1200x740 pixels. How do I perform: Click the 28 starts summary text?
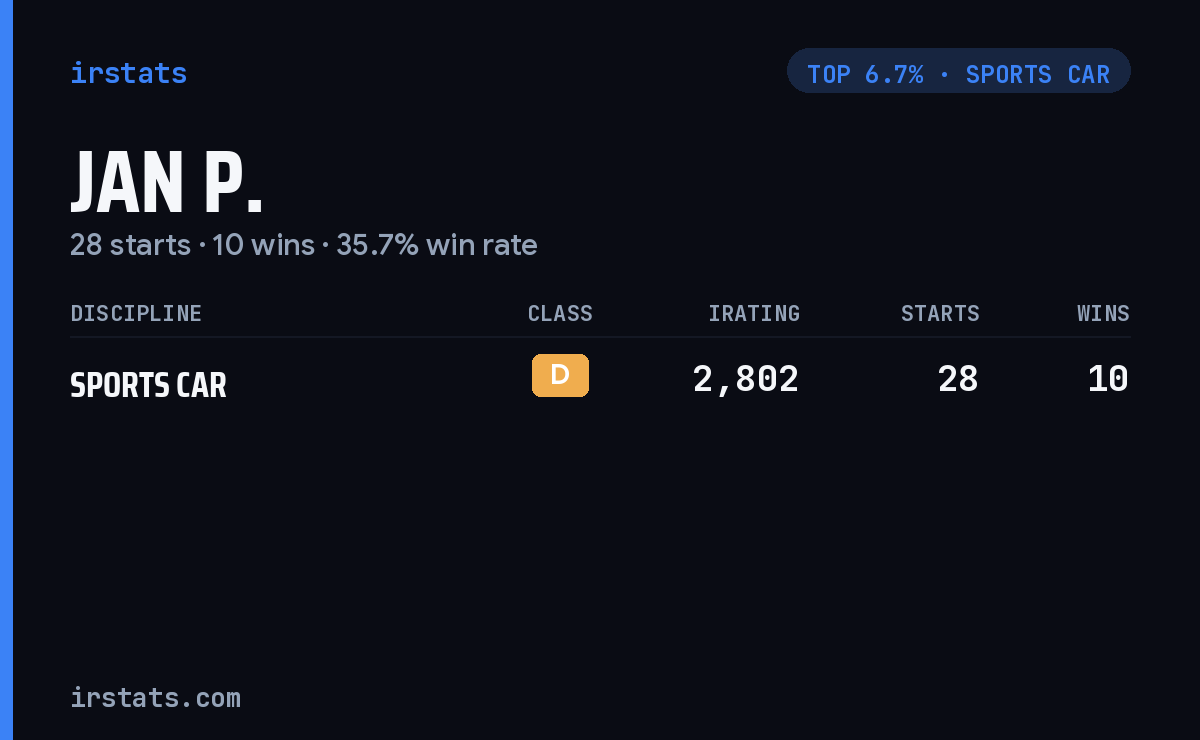[x=130, y=245]
